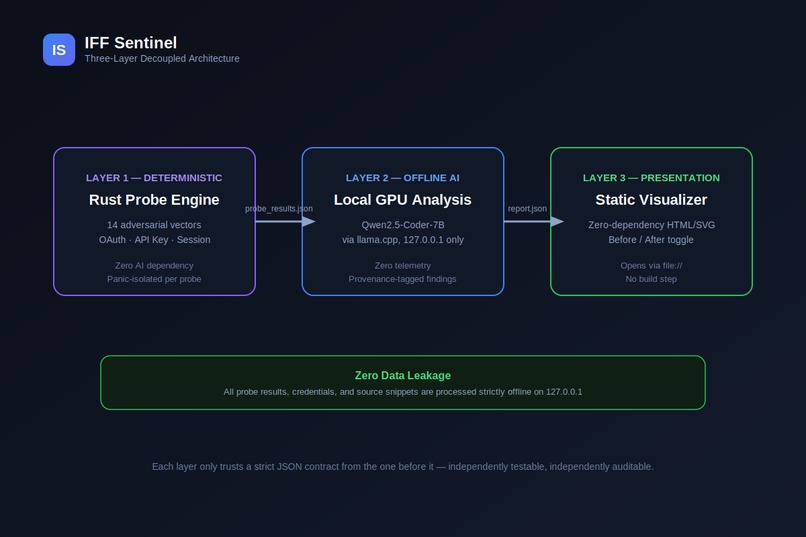The height and width of the screenshot is (537, 806).
Task: Select the Rust Probe Engine heading
Action: 154,199
